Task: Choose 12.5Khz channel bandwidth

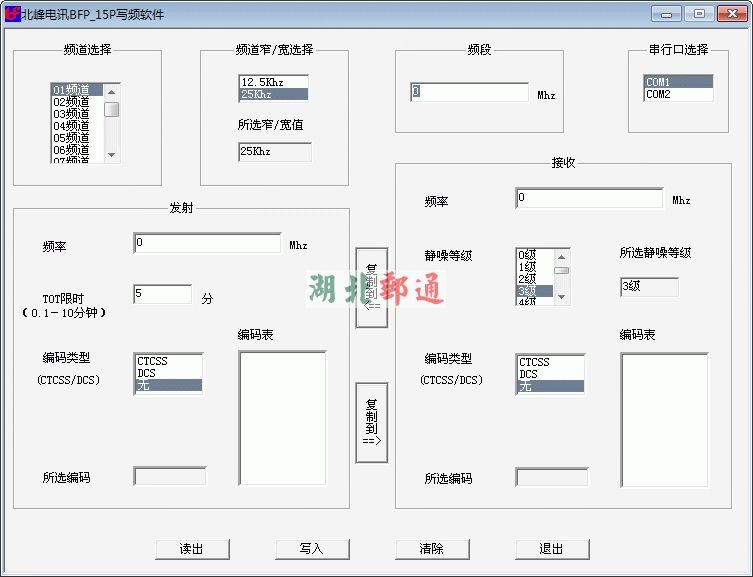Action: (272, 82)
